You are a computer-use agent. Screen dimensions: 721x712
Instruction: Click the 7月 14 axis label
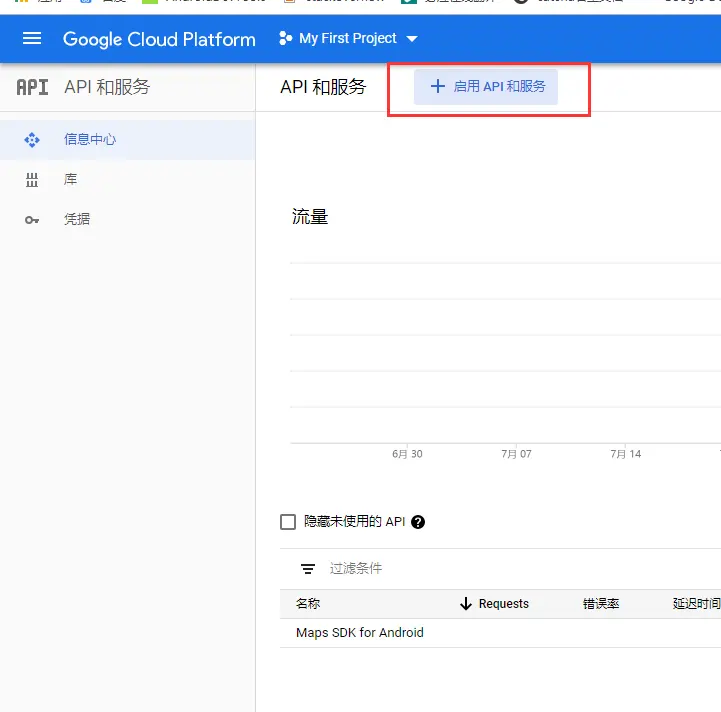(x=625, y=454)
